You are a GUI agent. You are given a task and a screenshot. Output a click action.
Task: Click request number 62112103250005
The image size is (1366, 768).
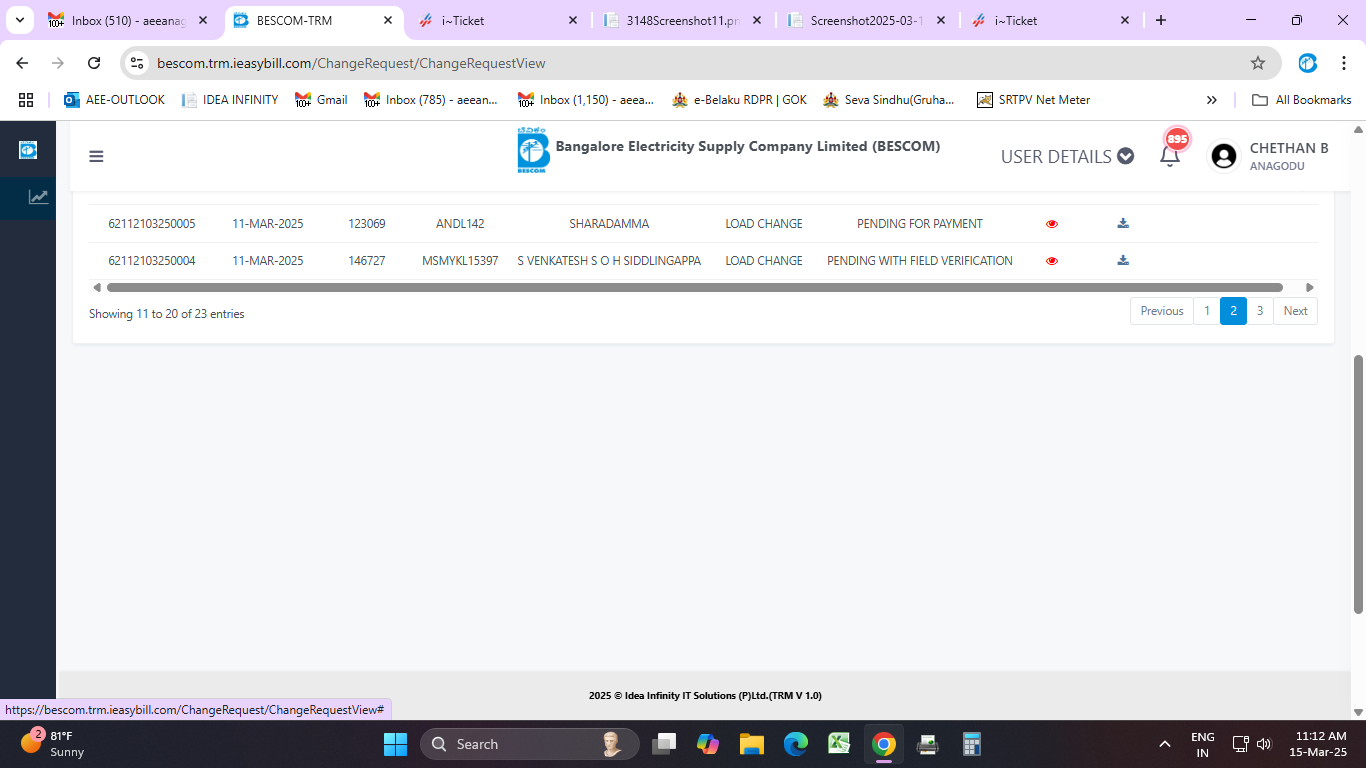click(152, 224)
